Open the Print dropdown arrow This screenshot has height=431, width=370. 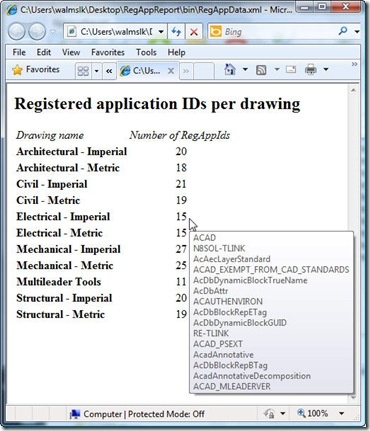326,70
